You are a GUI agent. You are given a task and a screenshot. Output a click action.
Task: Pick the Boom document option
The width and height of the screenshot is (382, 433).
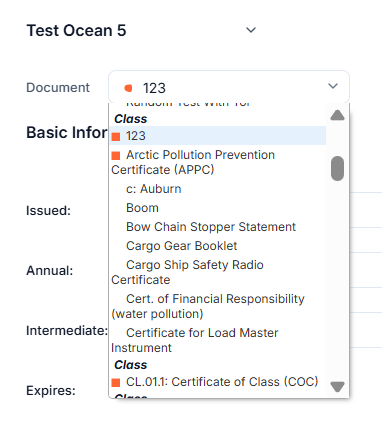click(x=218, y=208)
